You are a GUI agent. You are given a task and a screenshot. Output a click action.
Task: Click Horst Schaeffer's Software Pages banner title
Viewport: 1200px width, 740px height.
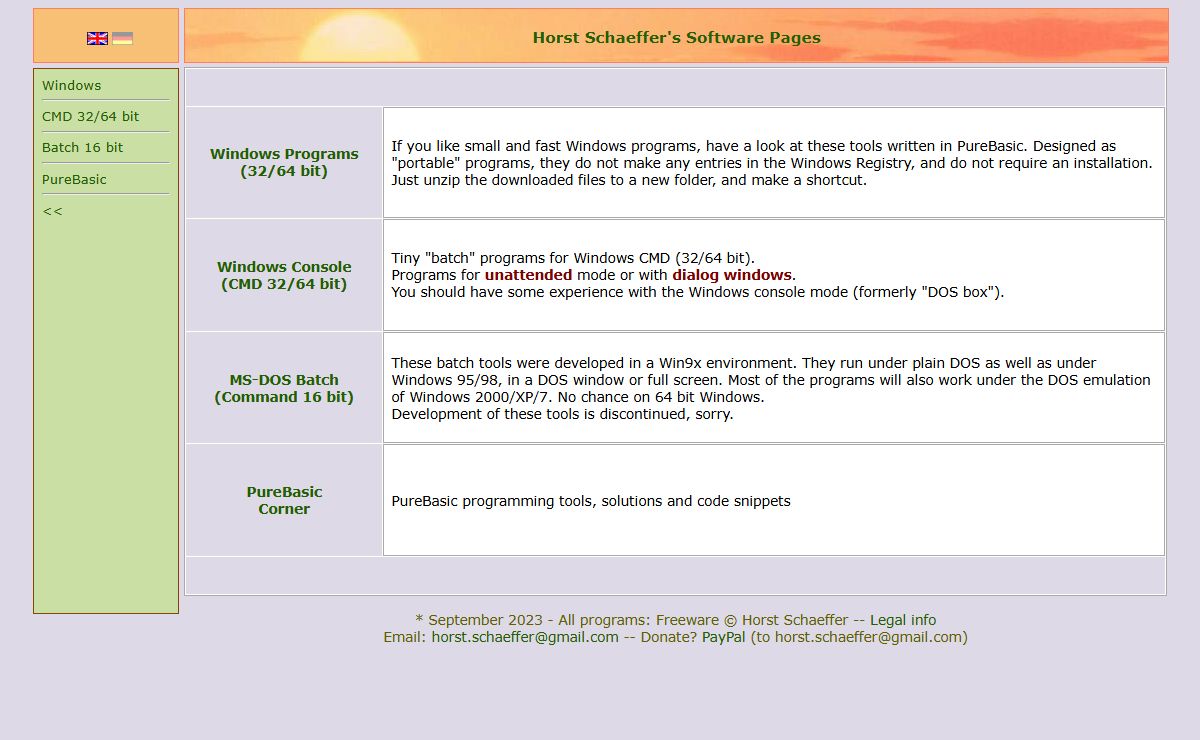(677, 38)
